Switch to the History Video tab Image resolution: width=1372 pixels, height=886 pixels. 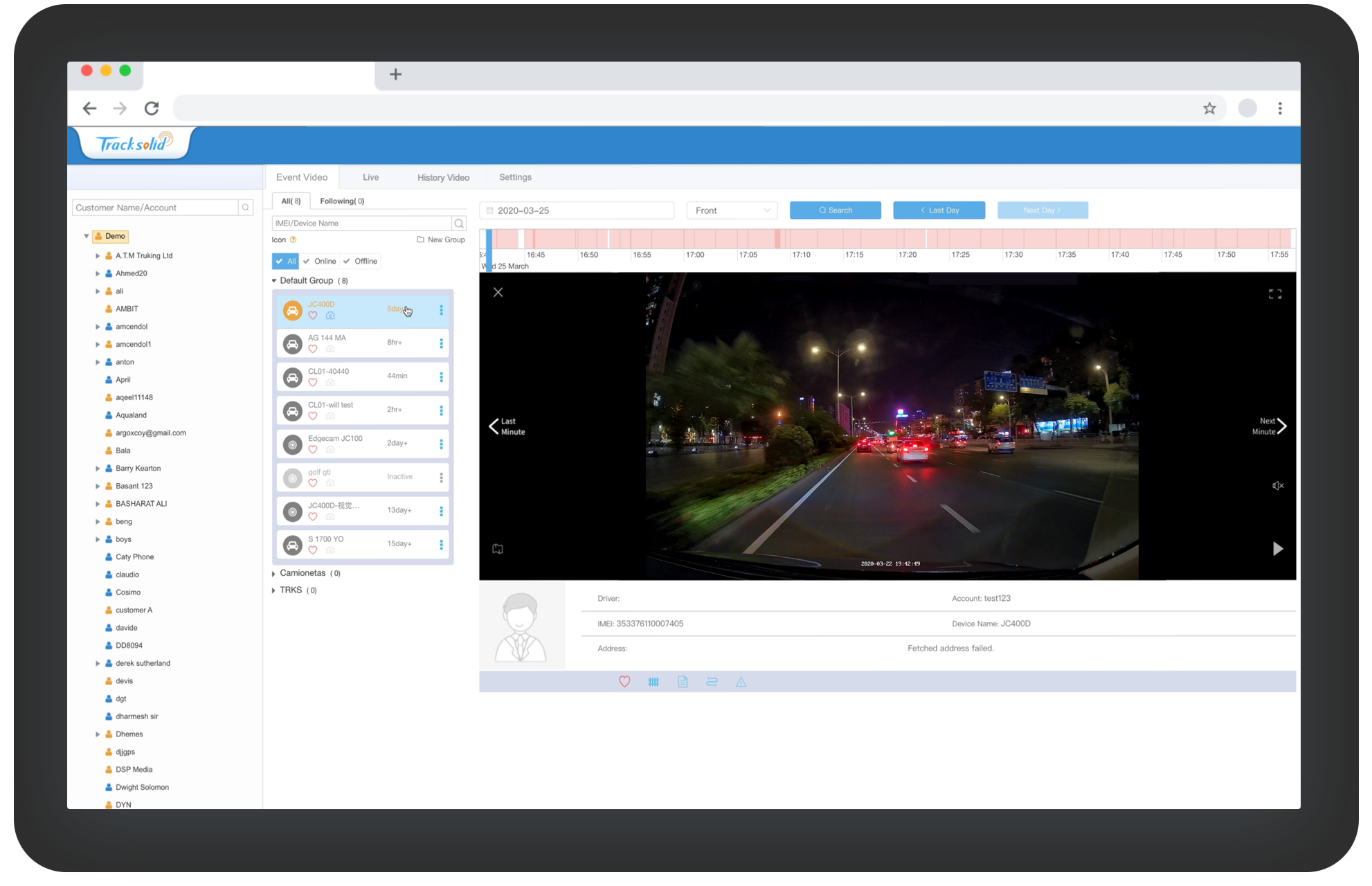(x=443, y=177)
